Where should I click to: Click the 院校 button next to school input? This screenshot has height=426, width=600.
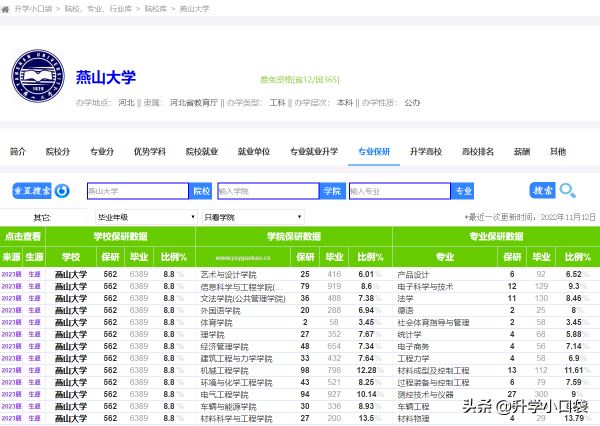coord(201,191)
